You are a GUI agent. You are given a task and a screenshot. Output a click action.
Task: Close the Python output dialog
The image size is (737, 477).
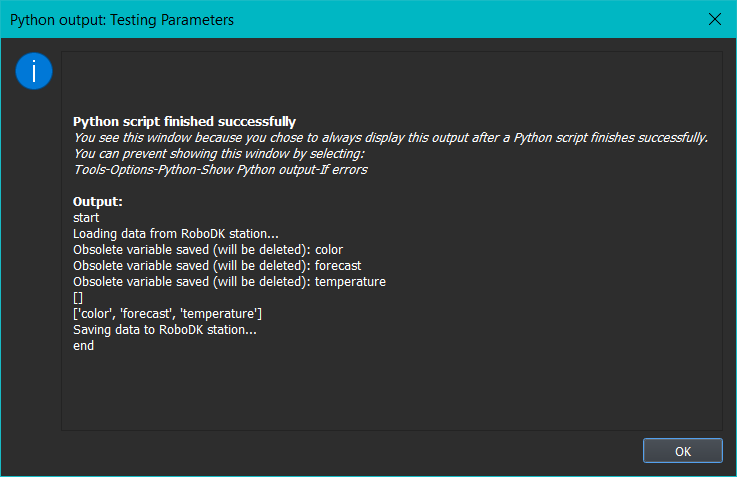(714, 19)
